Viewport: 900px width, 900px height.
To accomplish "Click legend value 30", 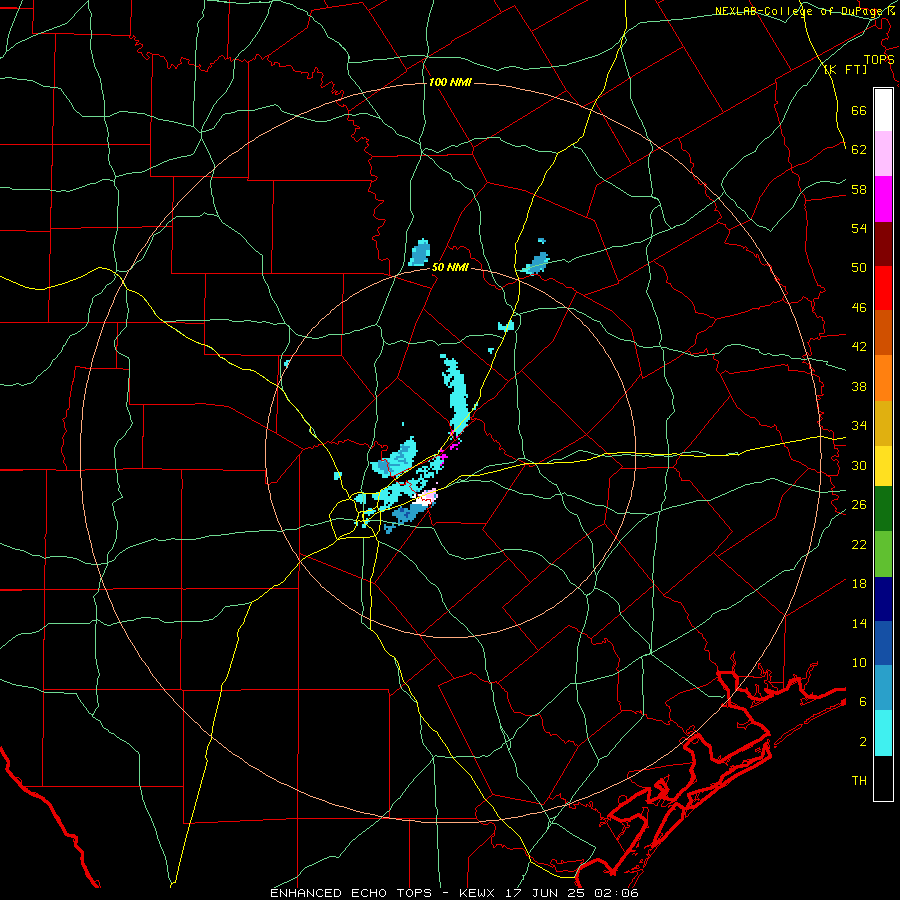I will click(859, 465).
